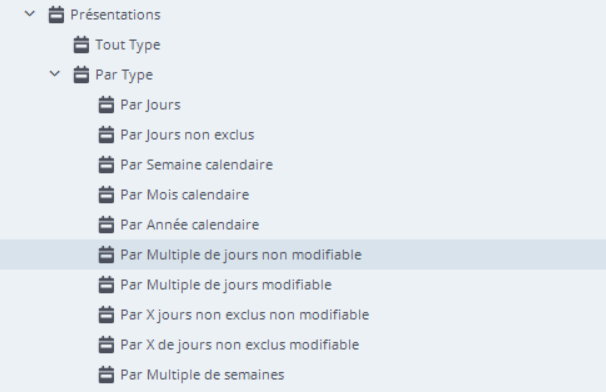Choose Par X de jours non exclus modifiable
The image size is (606, 392).
click(240, 345)
